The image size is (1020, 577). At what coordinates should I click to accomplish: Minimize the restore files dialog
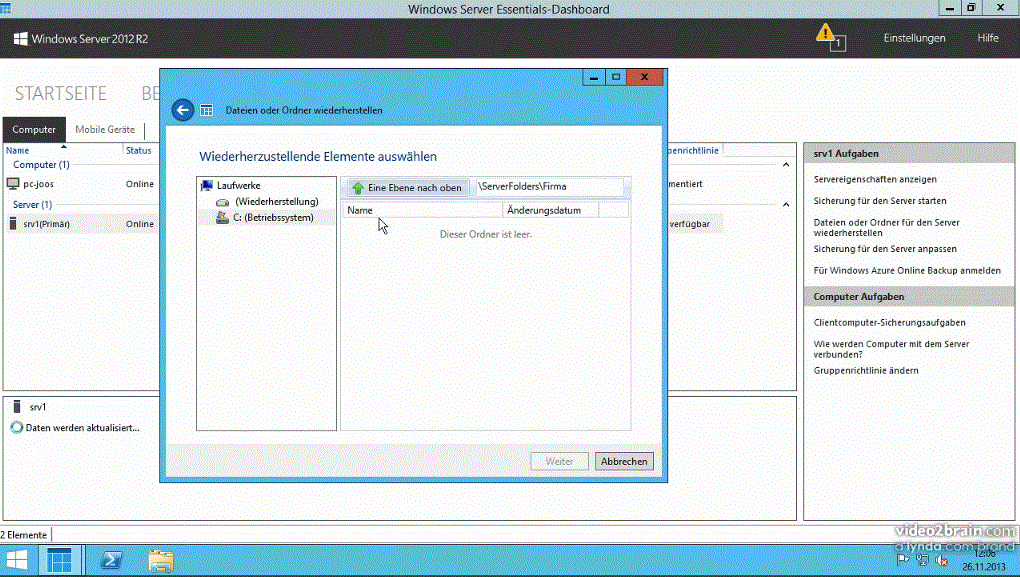point(593,77)
